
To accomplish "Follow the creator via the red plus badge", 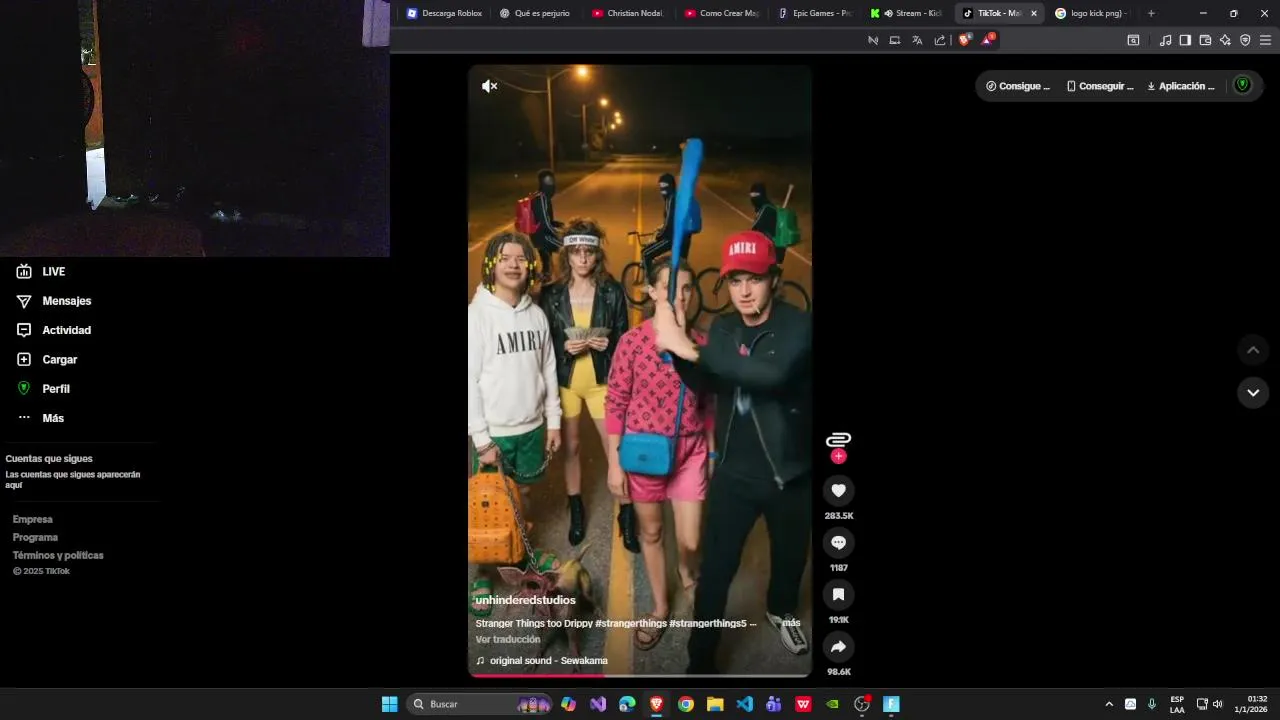I will [838, 456].
